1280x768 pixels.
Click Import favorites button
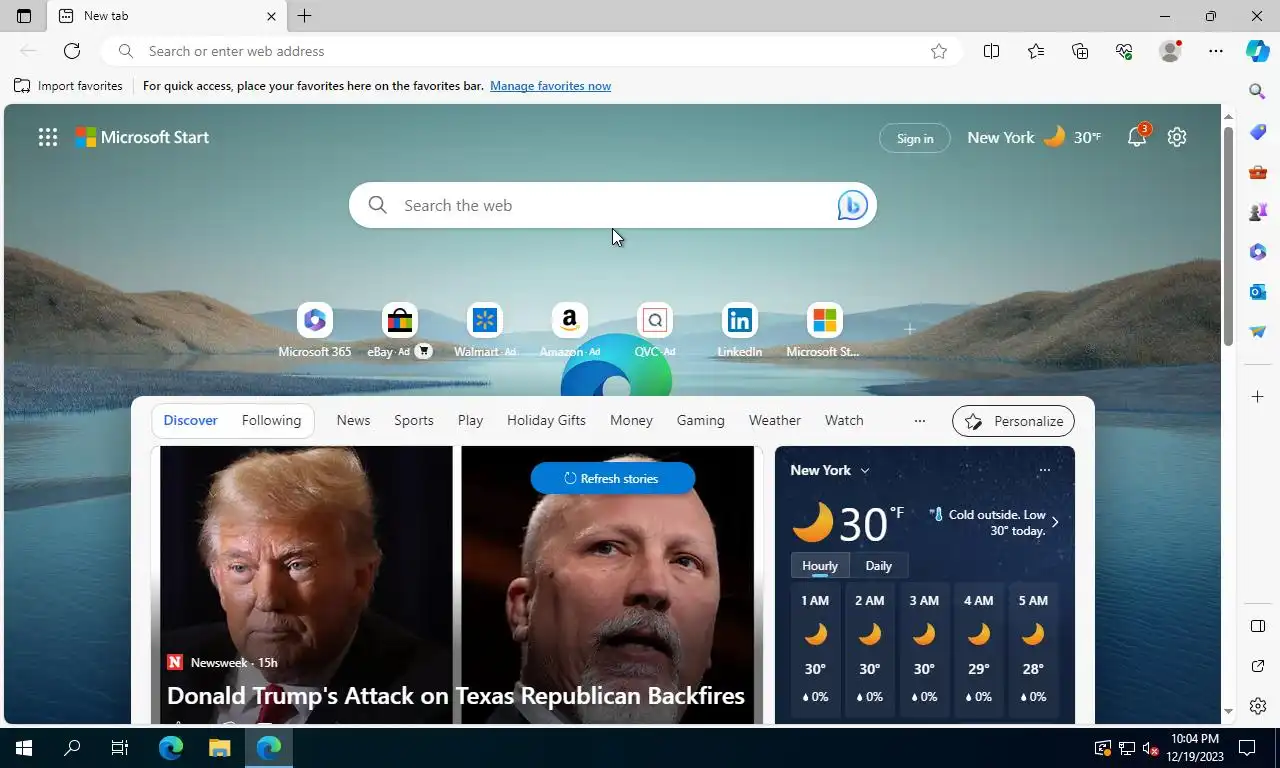(68, 86)
